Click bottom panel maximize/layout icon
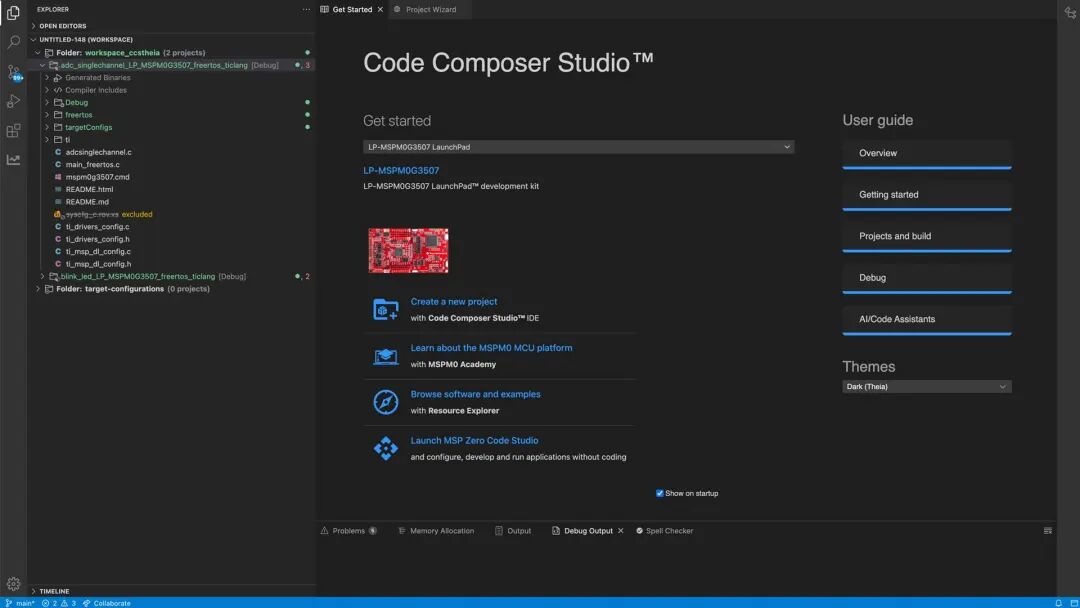Viewport: 1080px width, 608px height. (1048, 531)
